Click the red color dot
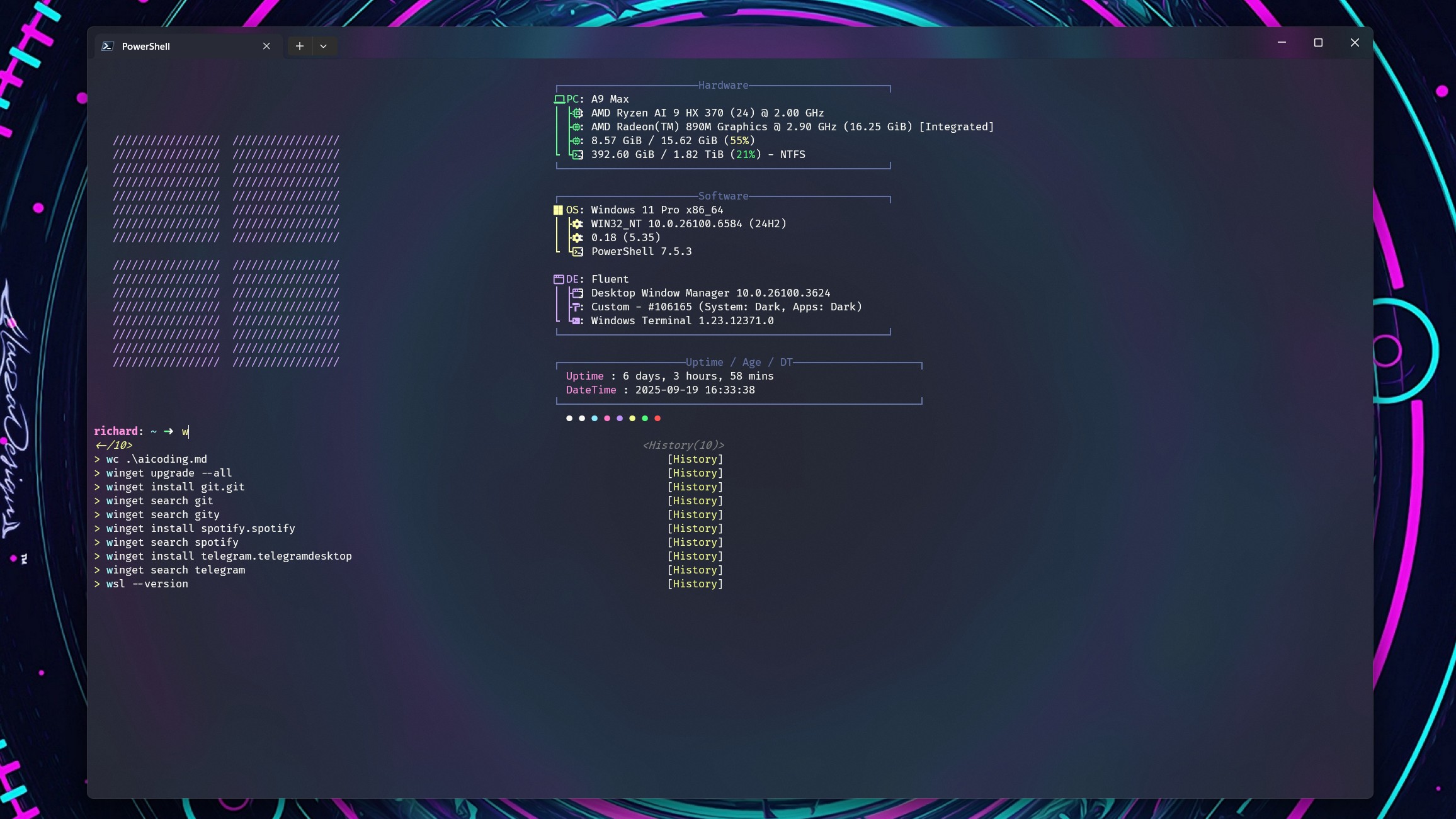 pyautogui.click(x=657, y=418)
